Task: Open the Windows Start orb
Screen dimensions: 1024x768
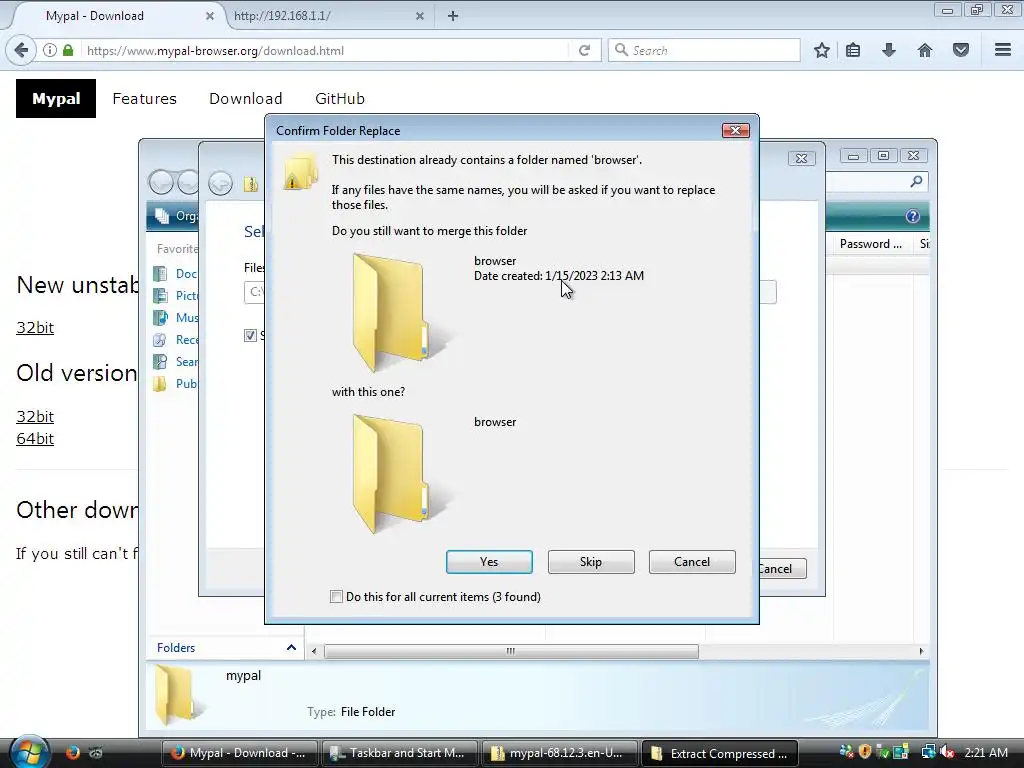Action: tap(29, 752)
